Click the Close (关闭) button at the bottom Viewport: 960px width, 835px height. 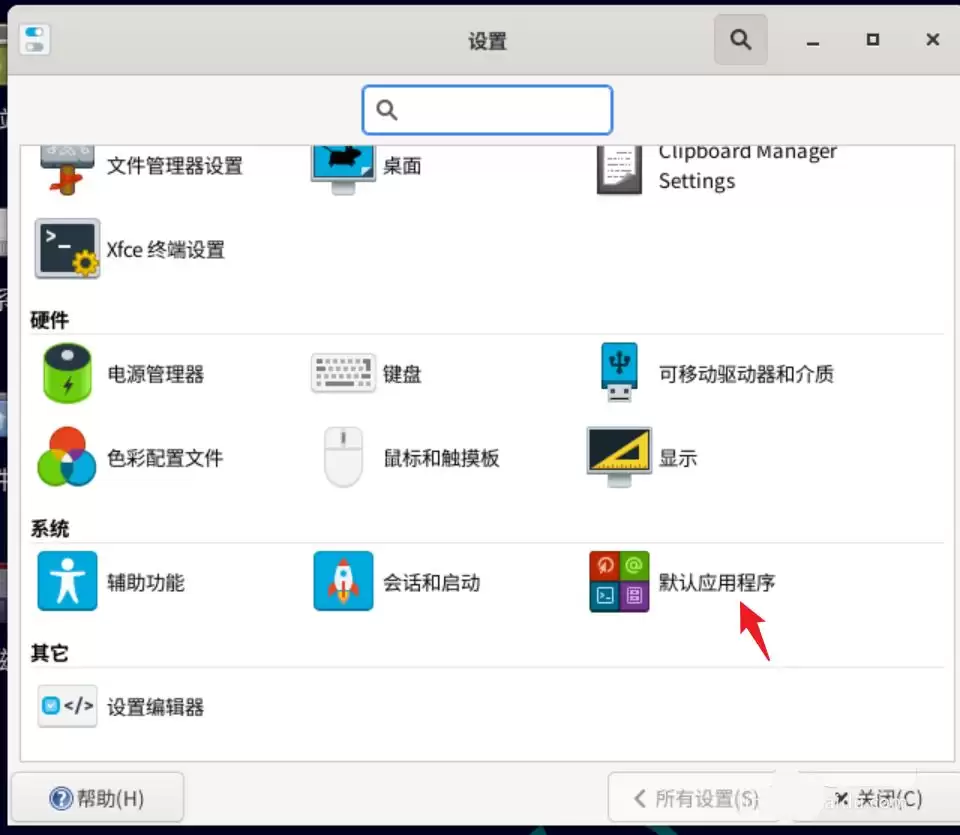coord(878,798)
